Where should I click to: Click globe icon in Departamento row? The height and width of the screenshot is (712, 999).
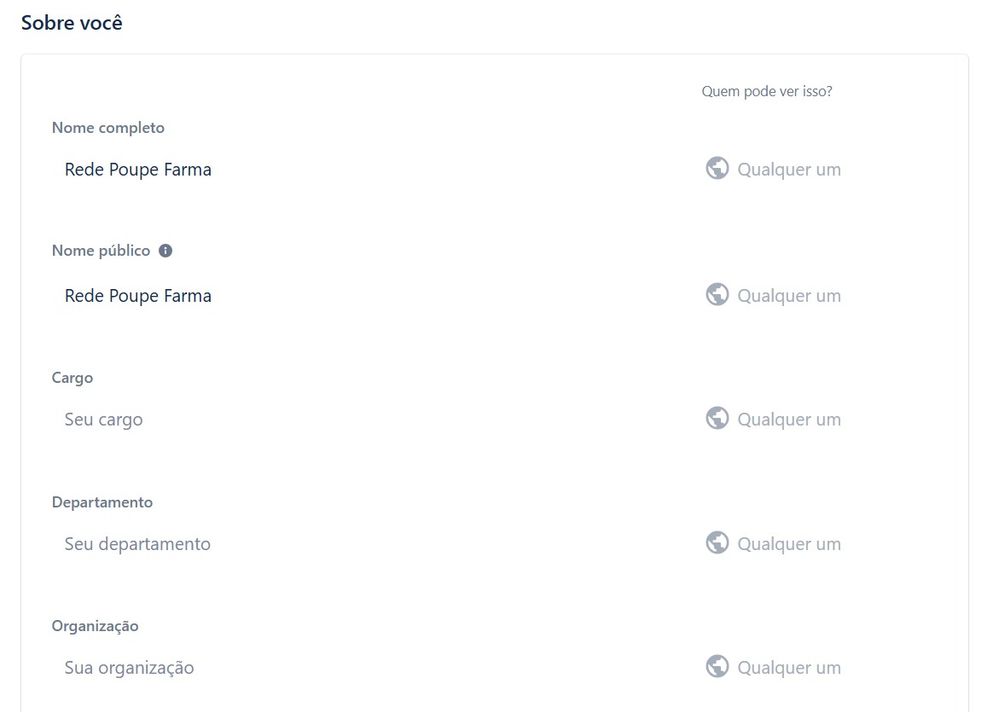tap(717, 543)
